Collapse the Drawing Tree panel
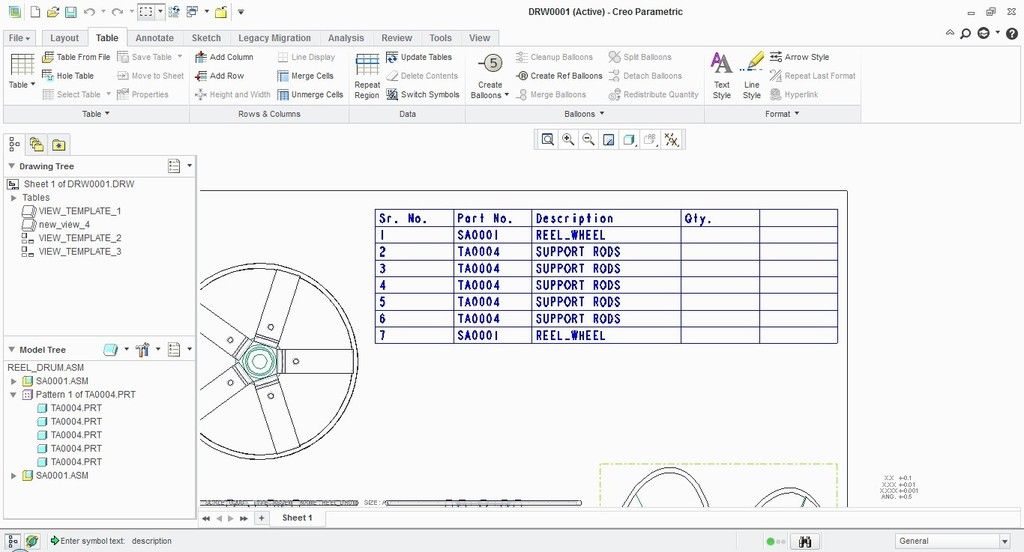The height and width of the screenshot is (552, 1024). [11, 166]
